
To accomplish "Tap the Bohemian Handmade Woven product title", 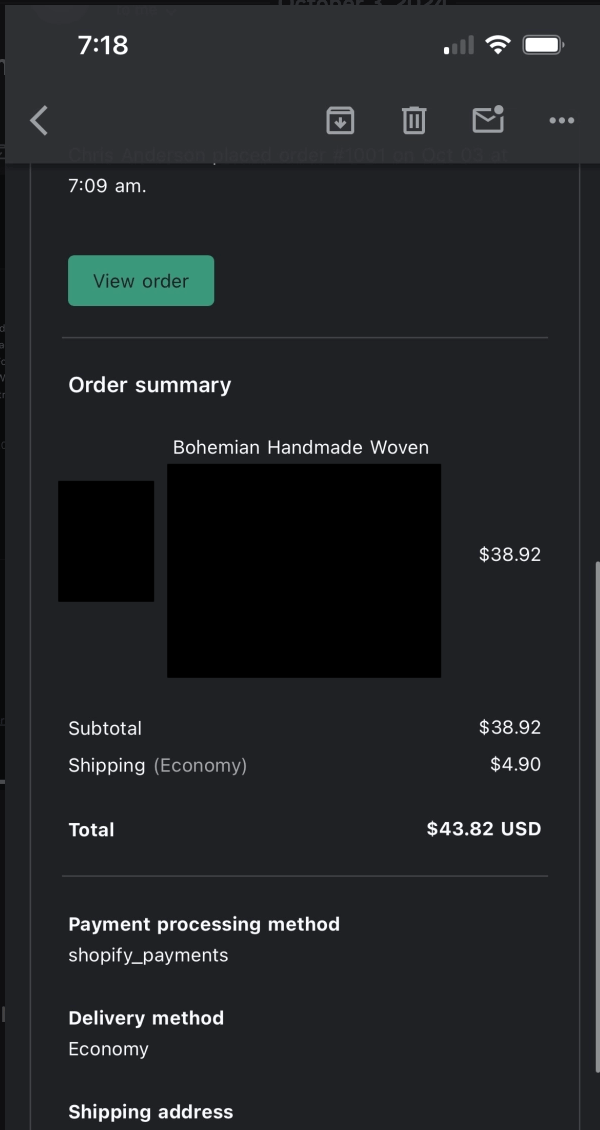I will pyautogui.click(x=301, y=447).
